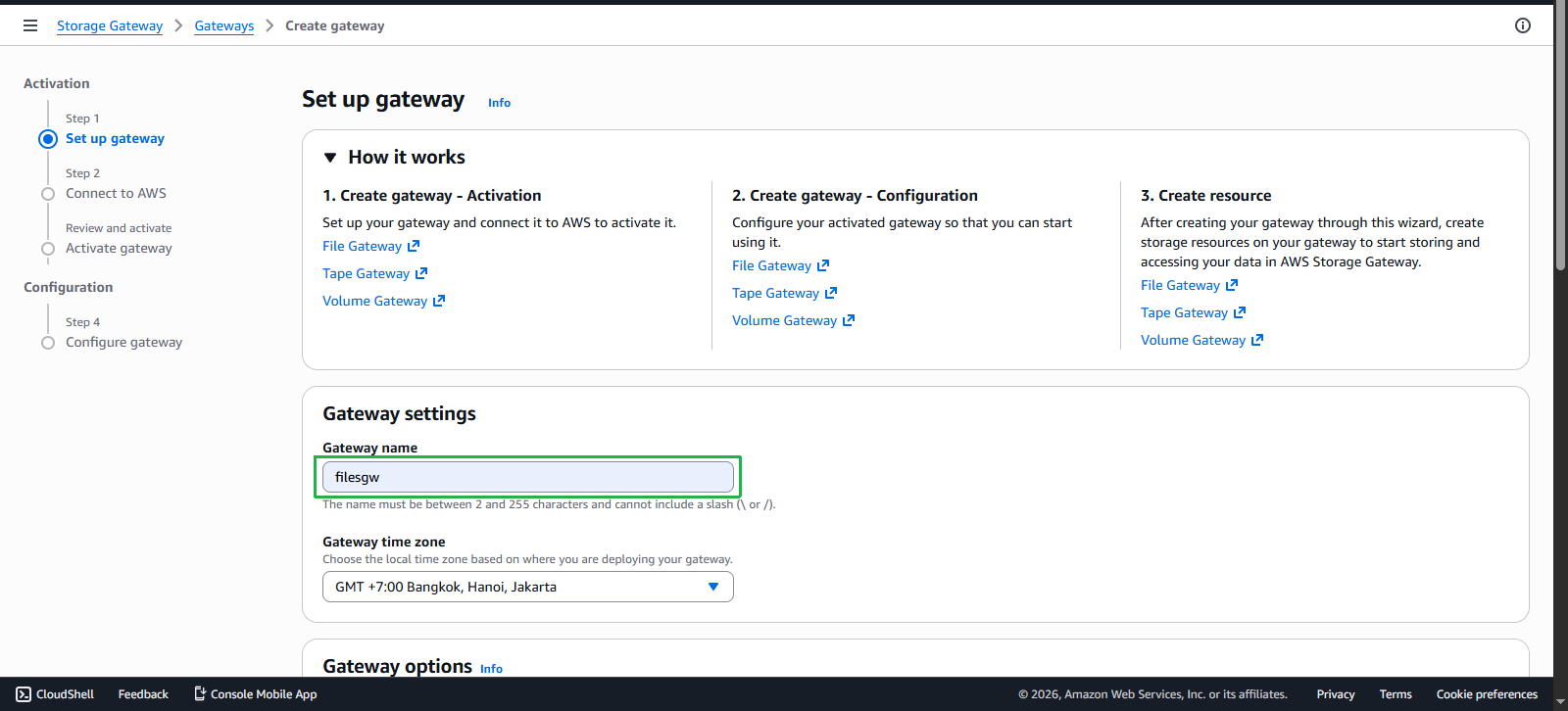Click the Gateway options heading
This screenshot has height=711, width=1568.
398,666
